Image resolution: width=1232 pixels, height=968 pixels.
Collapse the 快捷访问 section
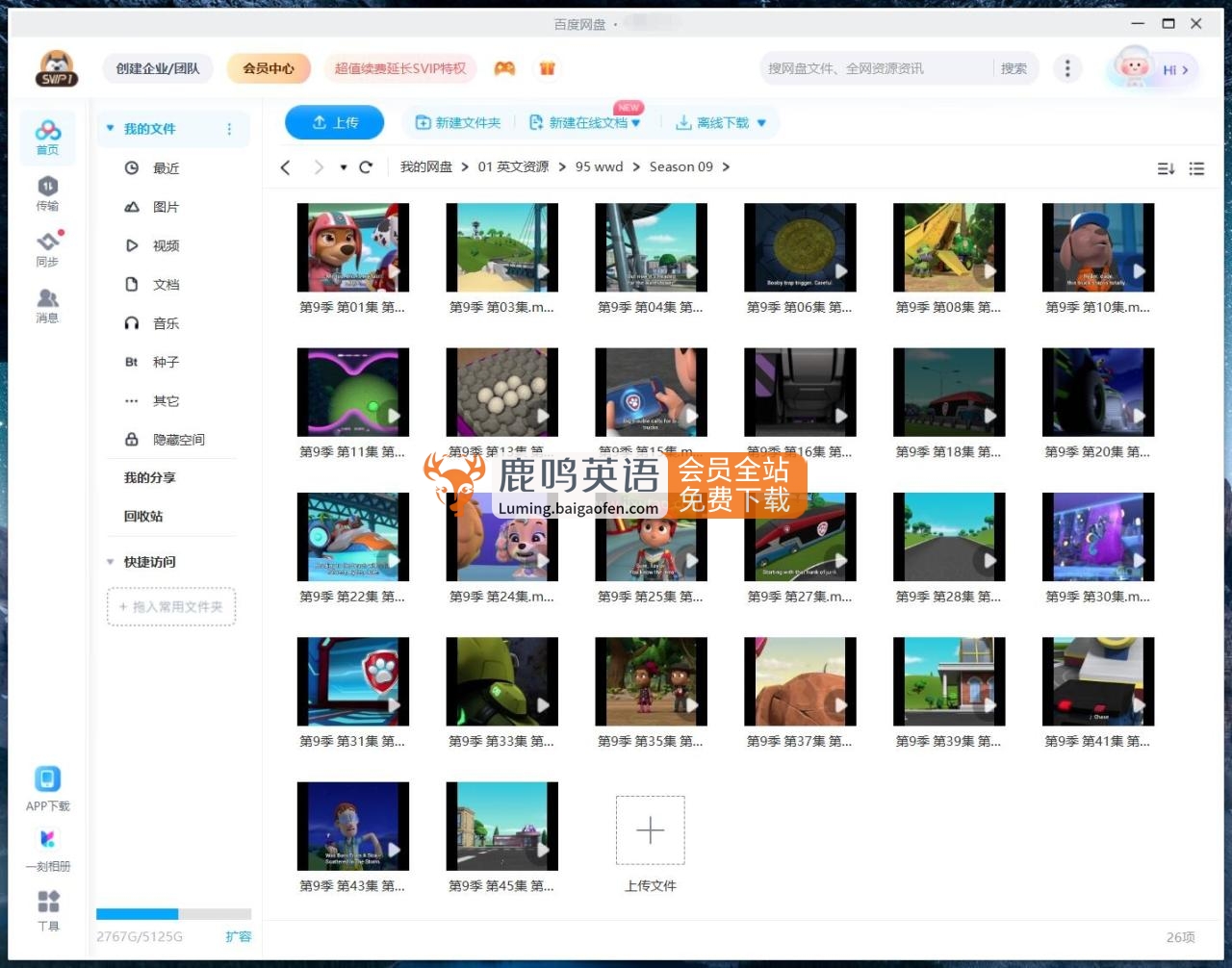coord(110,562)
